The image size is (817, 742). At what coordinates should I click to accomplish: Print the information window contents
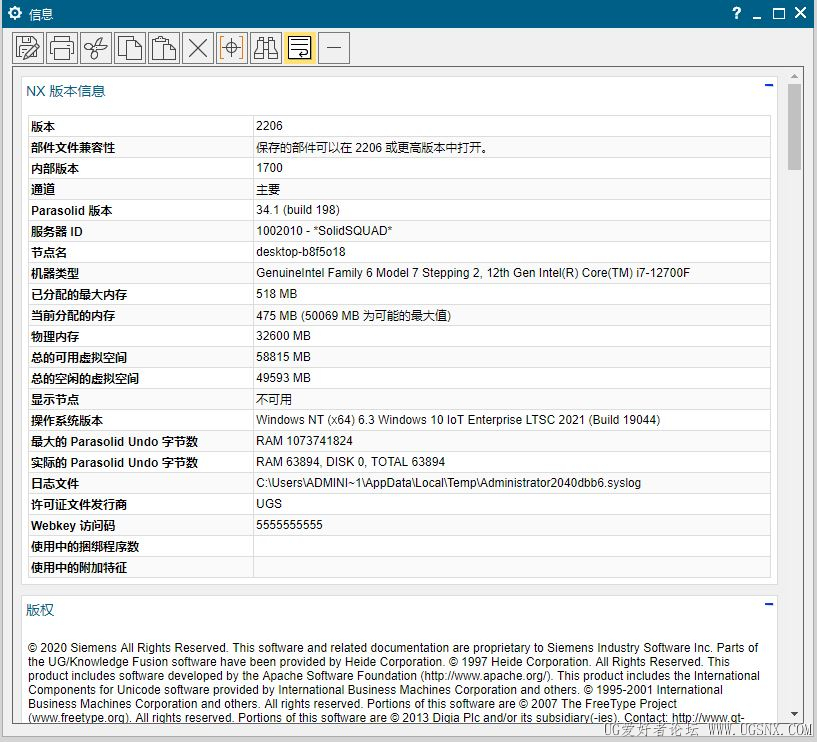[x=62, y=48]
